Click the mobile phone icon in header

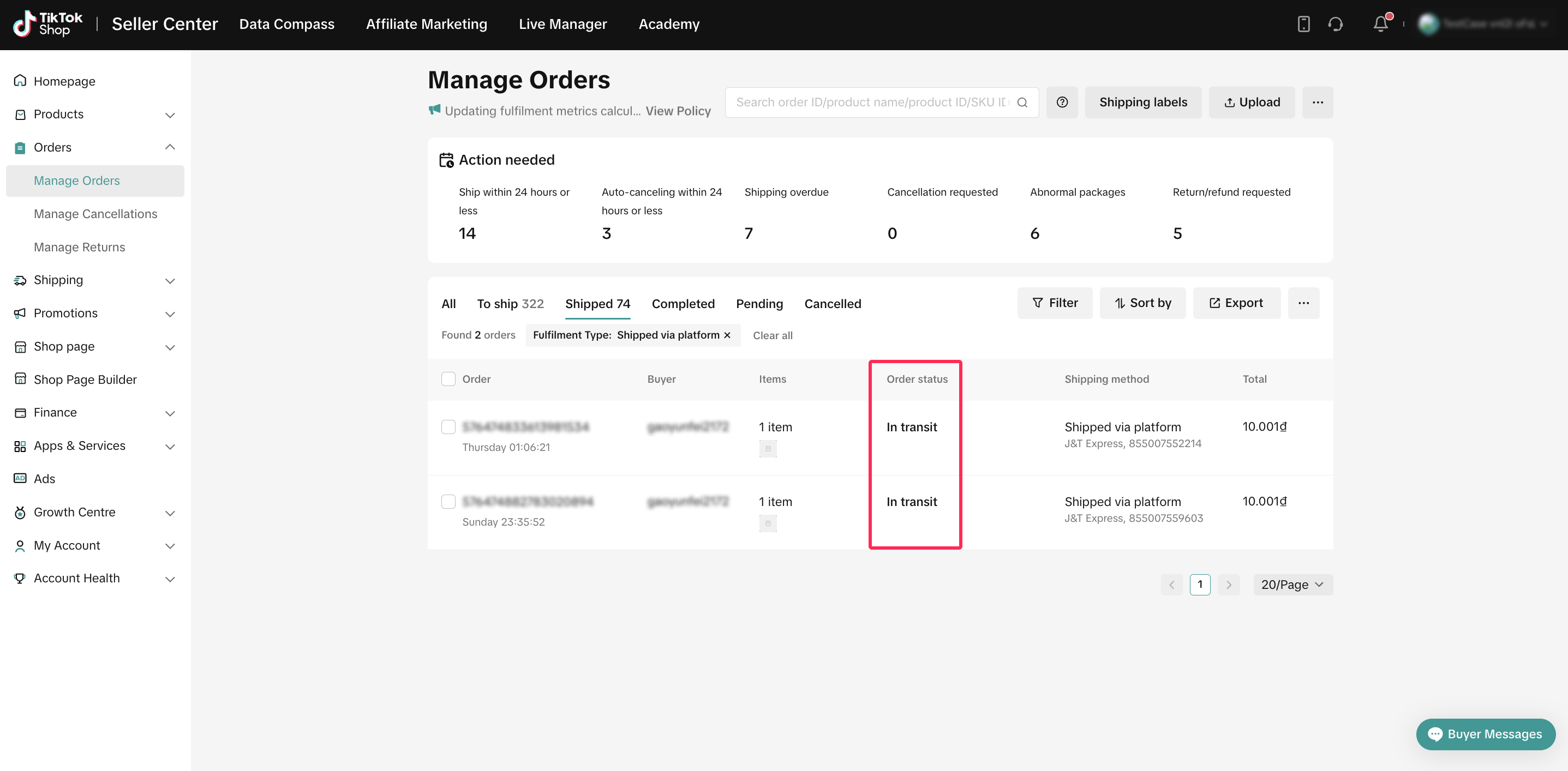[1303, 24]
